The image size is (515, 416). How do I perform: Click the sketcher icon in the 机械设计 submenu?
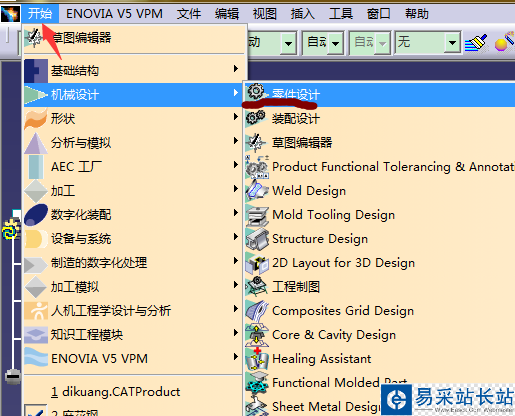point(256,143)
